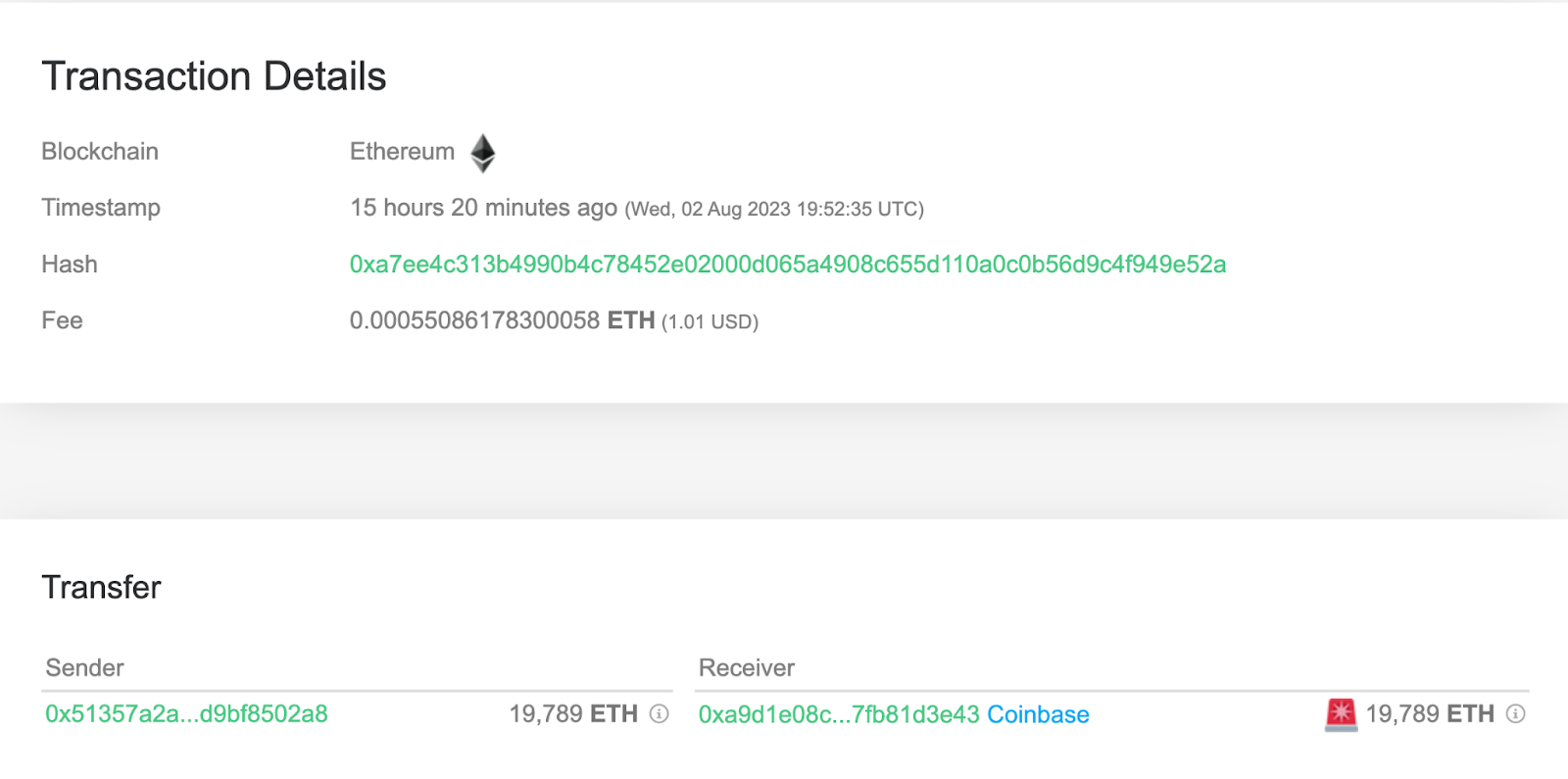Open the full transaction hash link
Screen dimensions: 1568x779
click(x=787, y=265)
